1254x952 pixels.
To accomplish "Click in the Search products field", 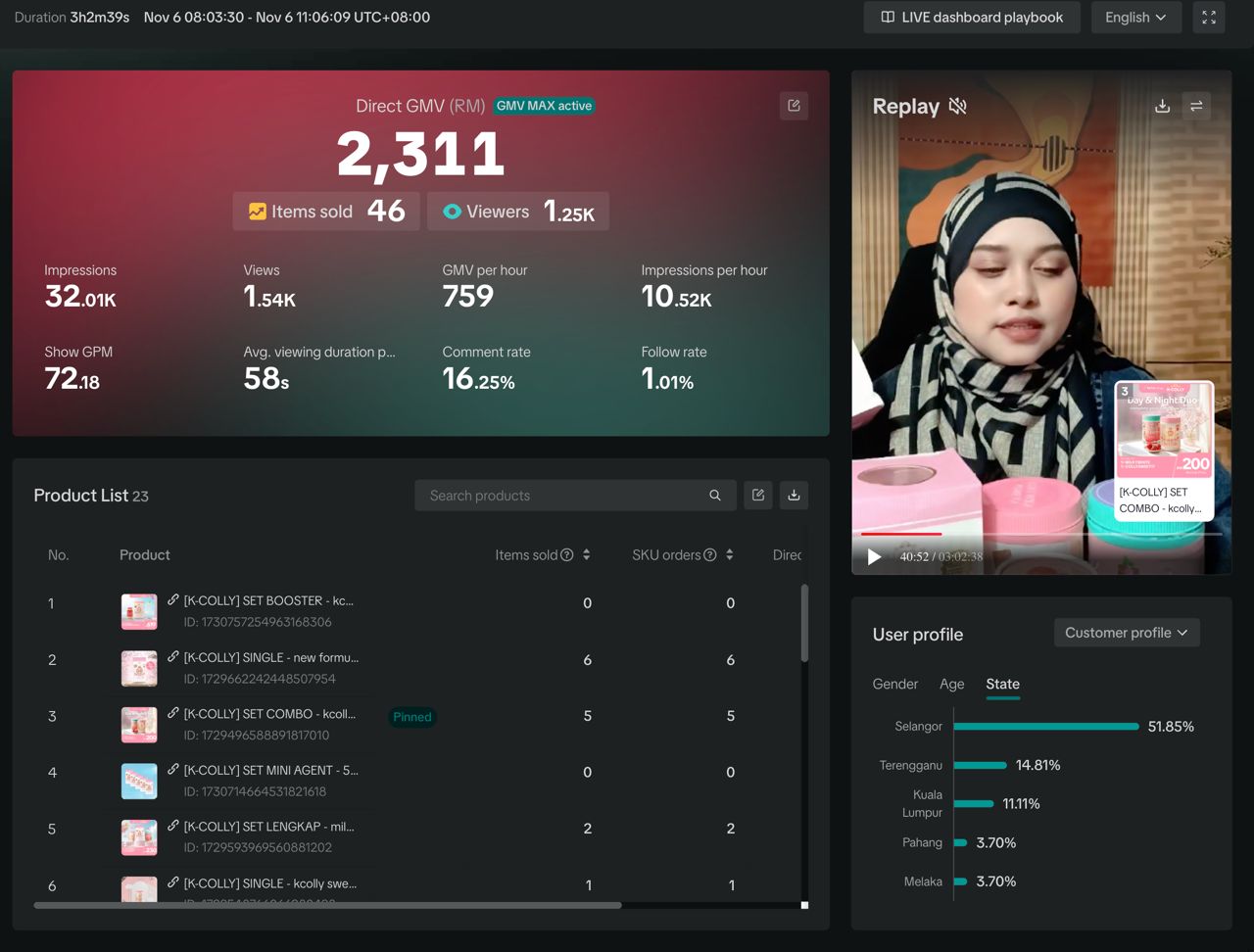I will (563, 496).
